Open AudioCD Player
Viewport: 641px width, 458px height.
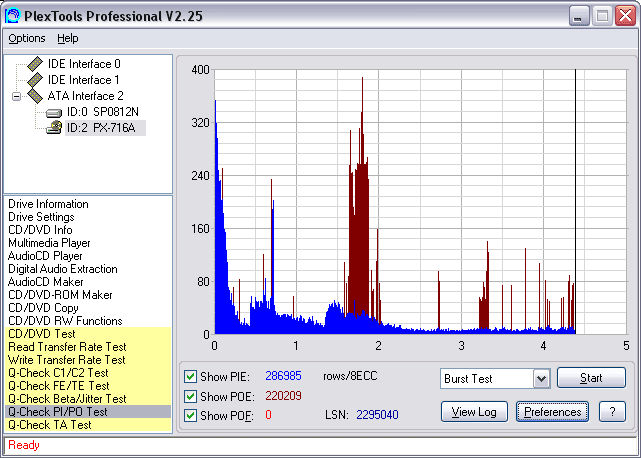[45, 256]
